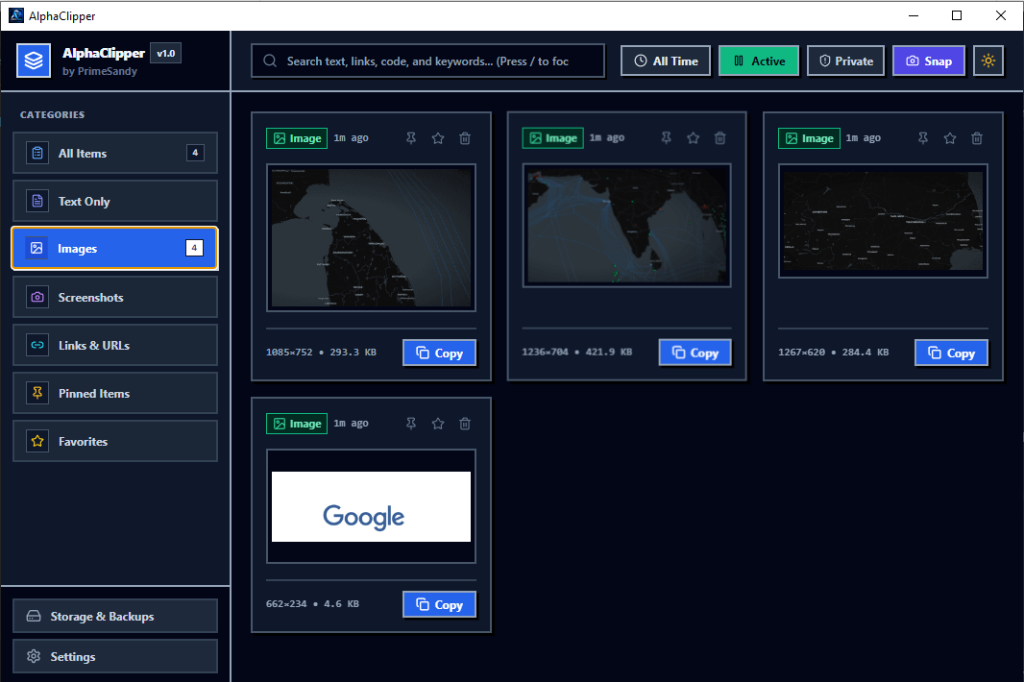Pin the 1267×620 image clip
Viewport: 1024px width, 682px height.
coord(923,138)
